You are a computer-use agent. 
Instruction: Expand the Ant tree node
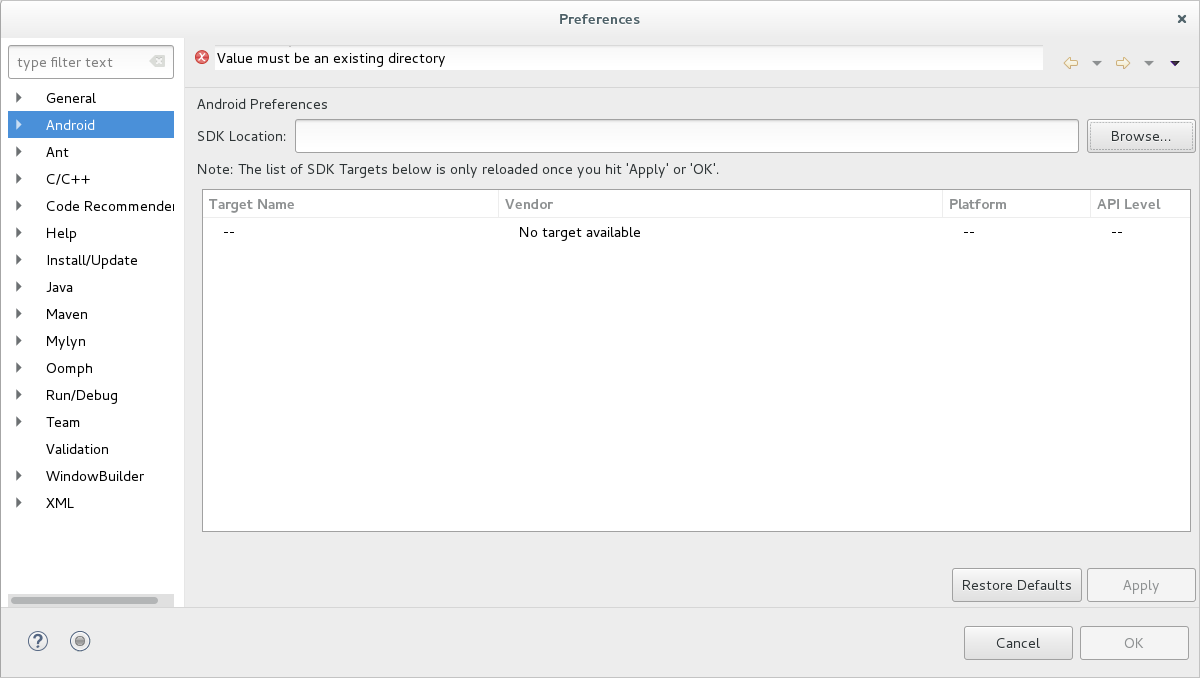click(19, 152)
